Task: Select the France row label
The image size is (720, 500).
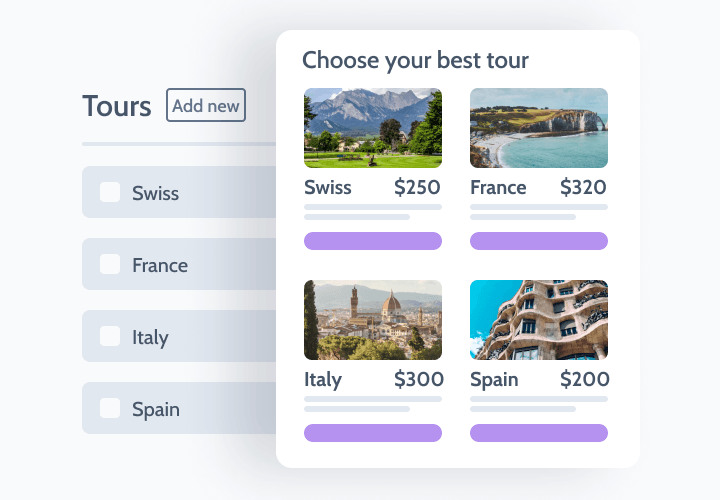Action: point(160,265)
